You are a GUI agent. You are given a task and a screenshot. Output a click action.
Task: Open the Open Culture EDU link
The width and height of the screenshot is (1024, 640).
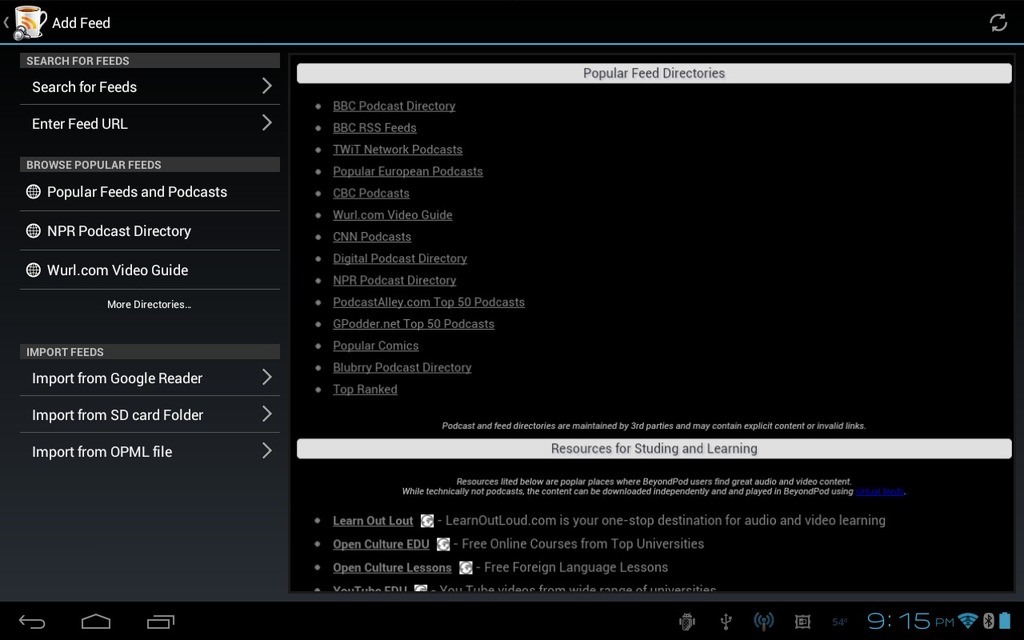[381, 545]
